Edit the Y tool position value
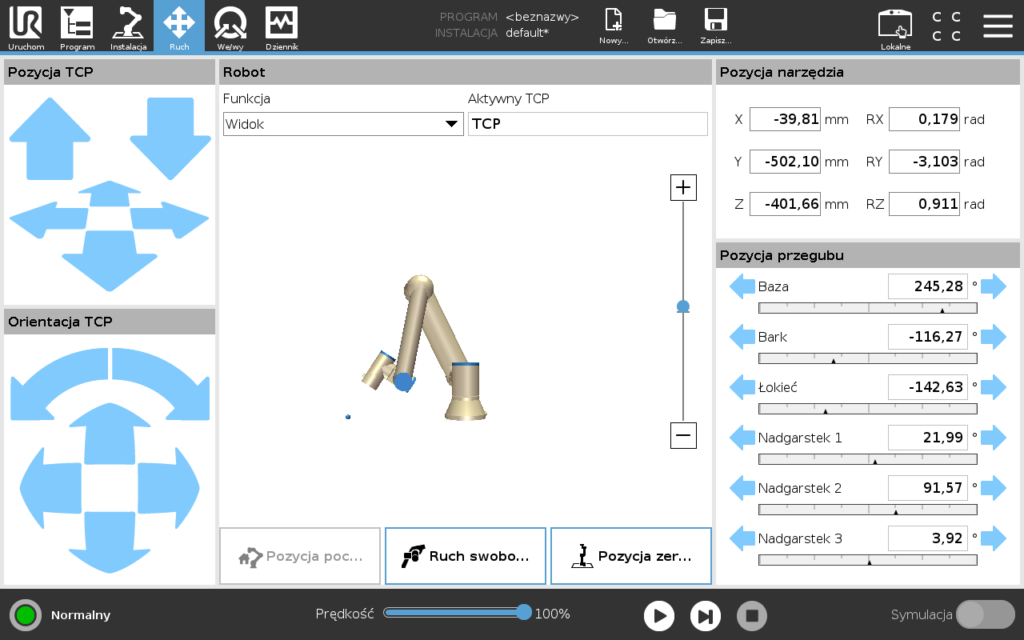This screenshot has width=1024, height=640. coord(784,162)
